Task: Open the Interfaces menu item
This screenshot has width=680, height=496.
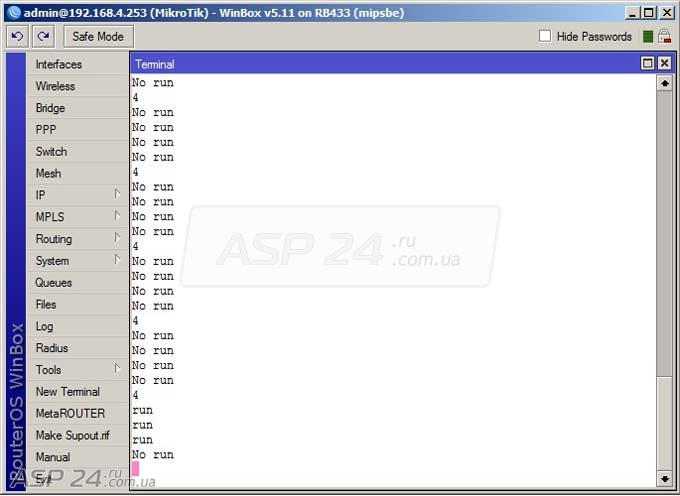Action: click(x=78, y=64)
